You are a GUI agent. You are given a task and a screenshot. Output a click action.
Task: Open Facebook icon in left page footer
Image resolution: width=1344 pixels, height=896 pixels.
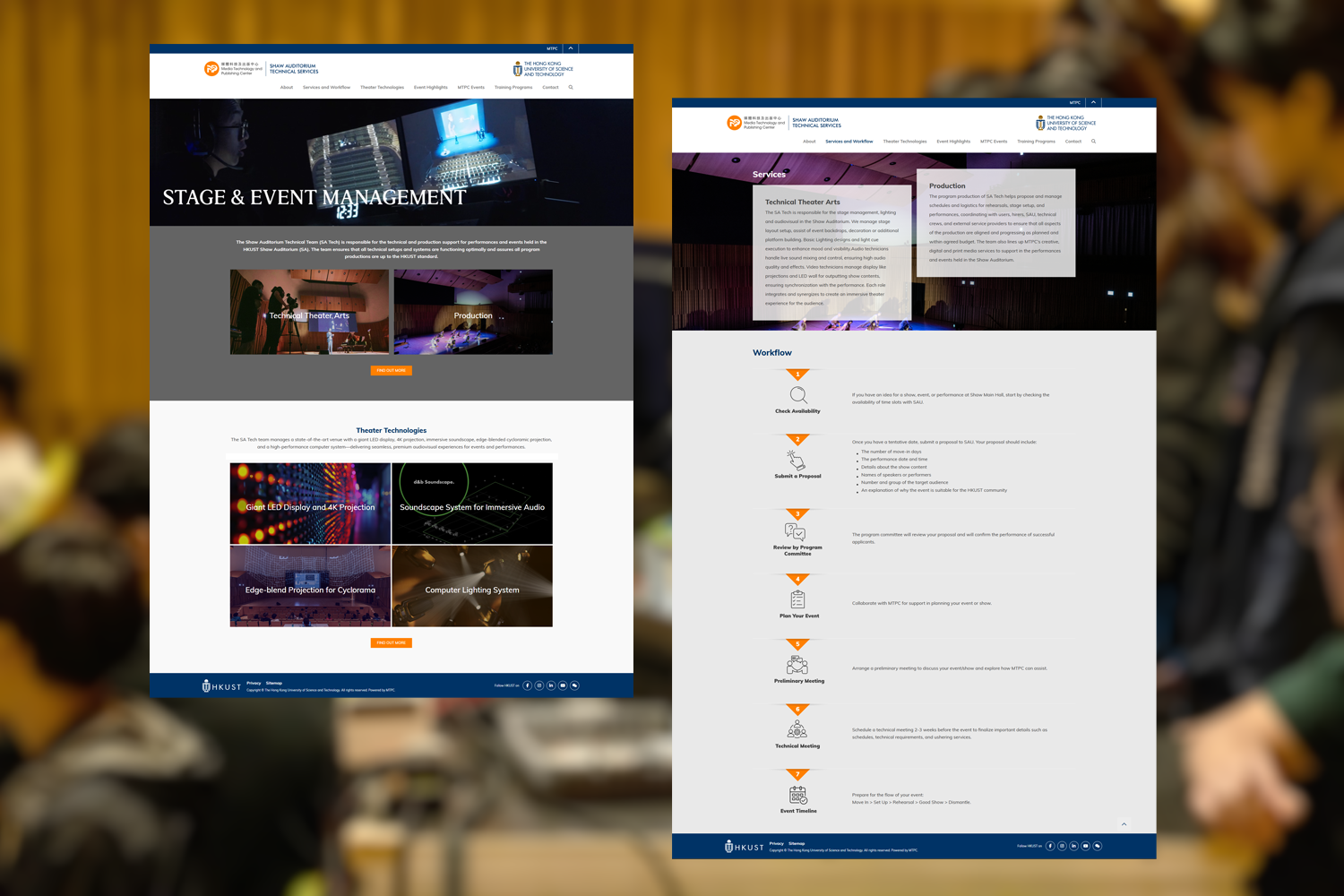tap(528, 685)
